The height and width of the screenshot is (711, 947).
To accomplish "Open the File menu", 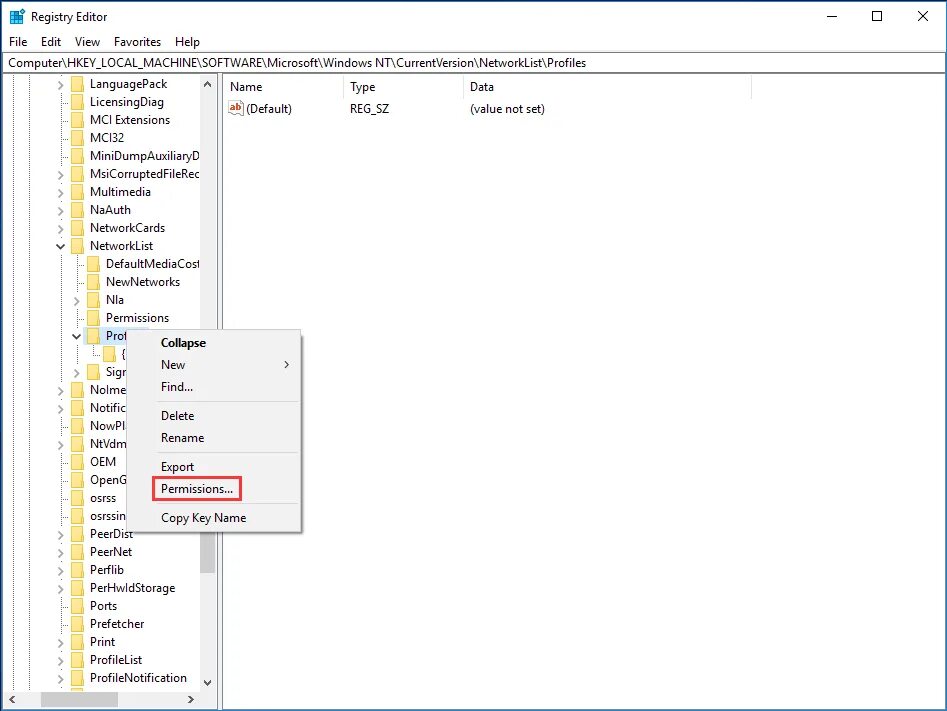I will click(18, 42).
